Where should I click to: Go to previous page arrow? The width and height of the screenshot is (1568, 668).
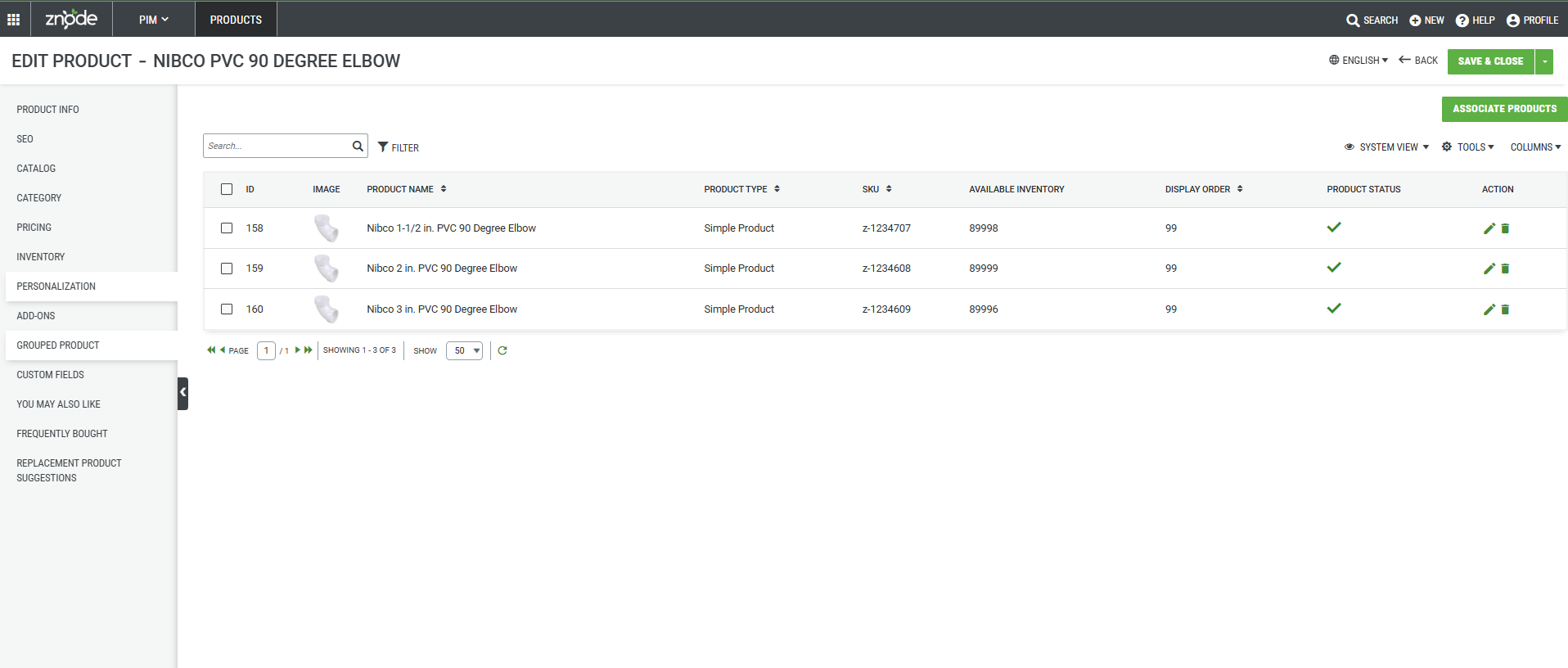click(x=222, y=350)
